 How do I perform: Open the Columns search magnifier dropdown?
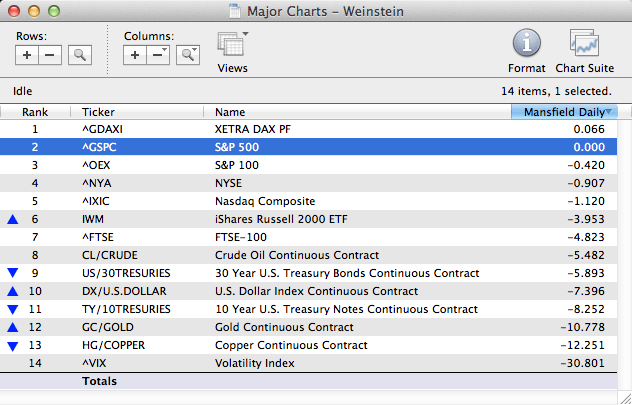coord(187,55)
